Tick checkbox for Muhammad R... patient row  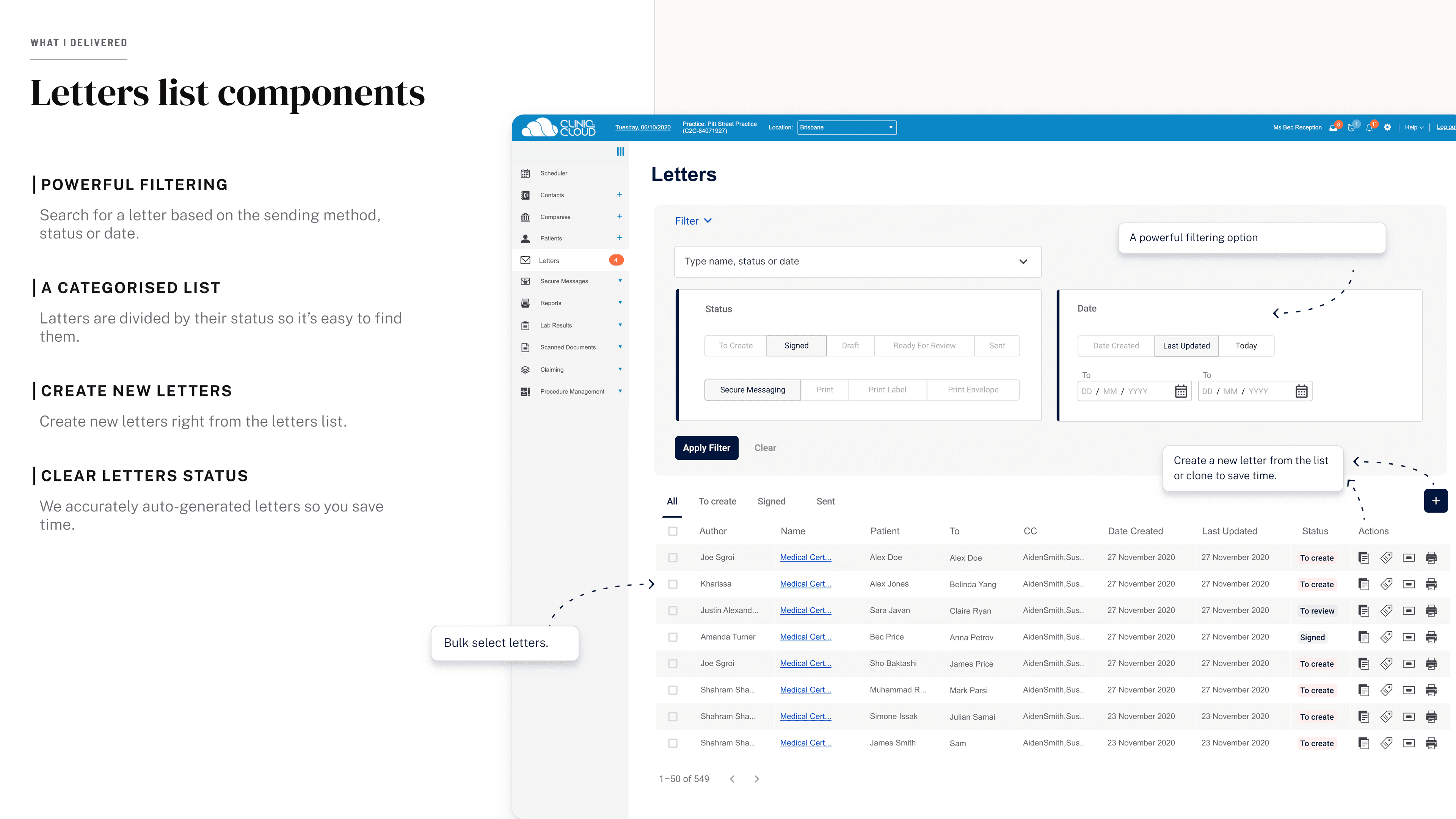[x=673, y=691]
